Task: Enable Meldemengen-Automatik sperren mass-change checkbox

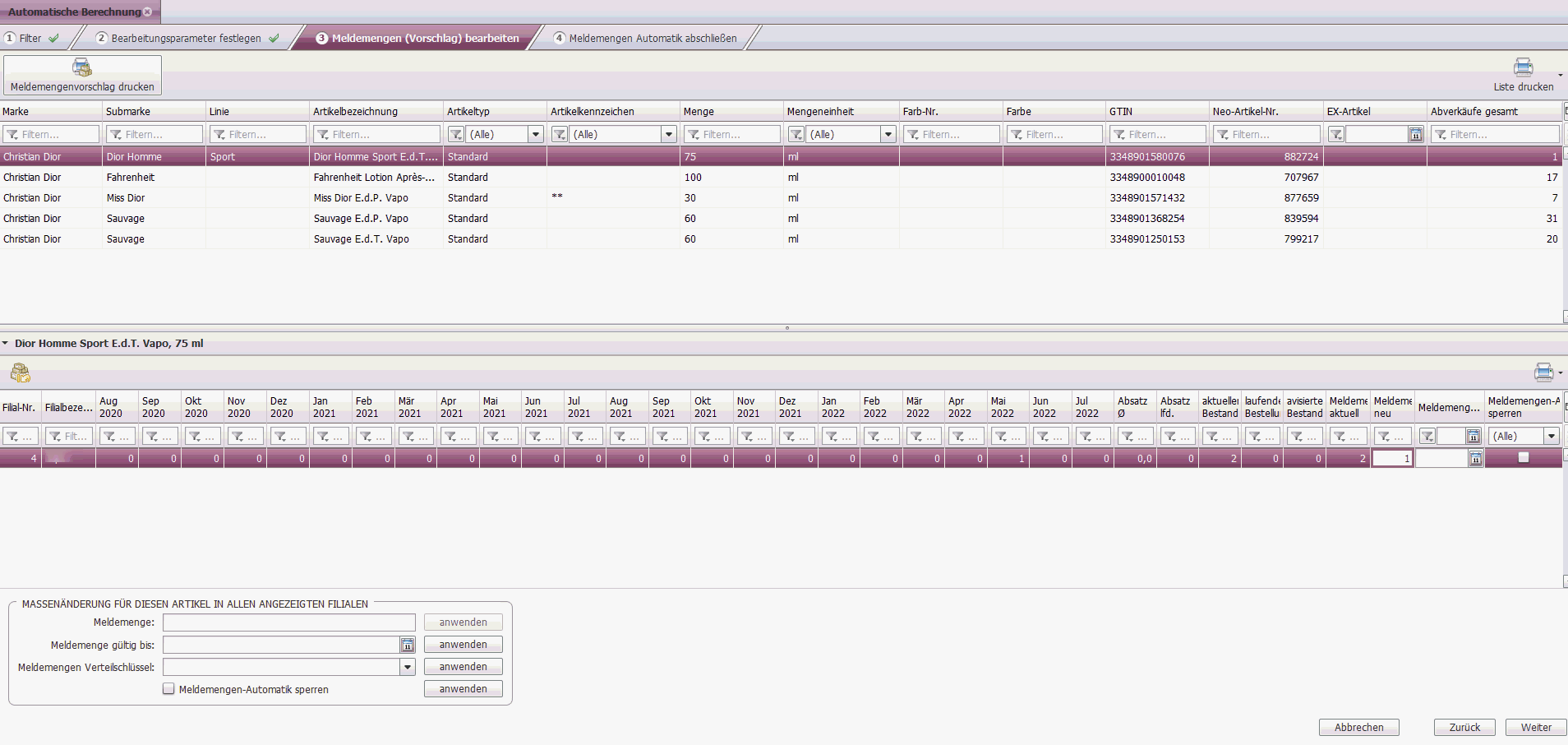Action: point(168,689)
